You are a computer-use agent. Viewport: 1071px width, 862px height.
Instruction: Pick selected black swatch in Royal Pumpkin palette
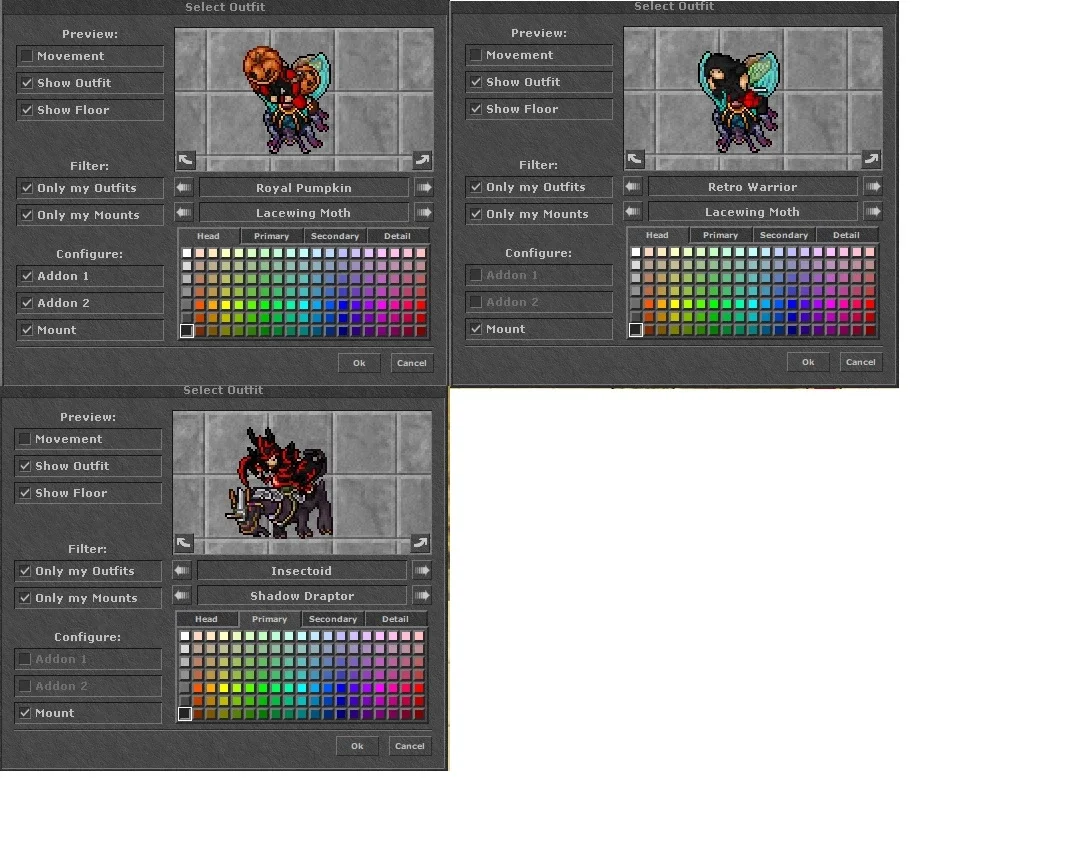(186, 331)
